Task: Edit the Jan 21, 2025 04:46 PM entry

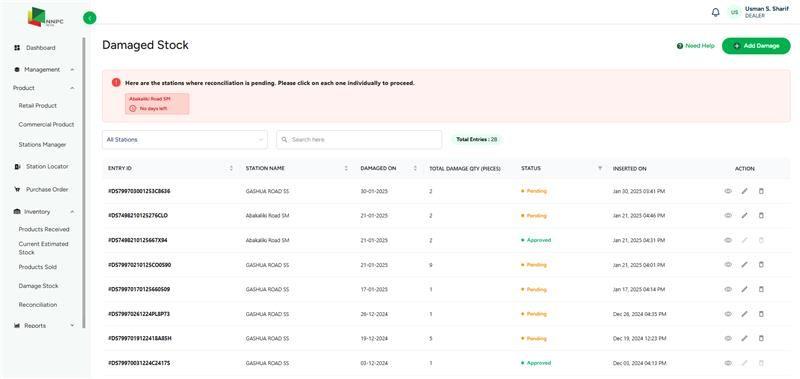Action: click(x=744, y=216)
